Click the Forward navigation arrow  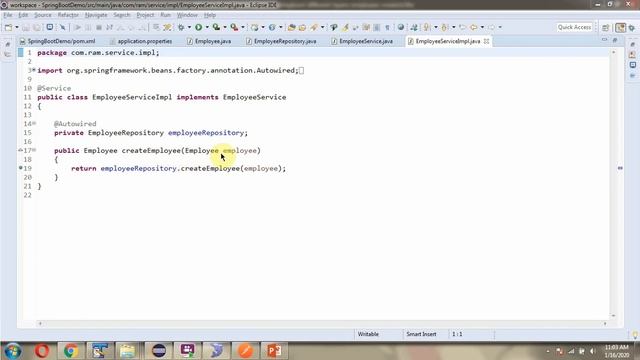491,27
